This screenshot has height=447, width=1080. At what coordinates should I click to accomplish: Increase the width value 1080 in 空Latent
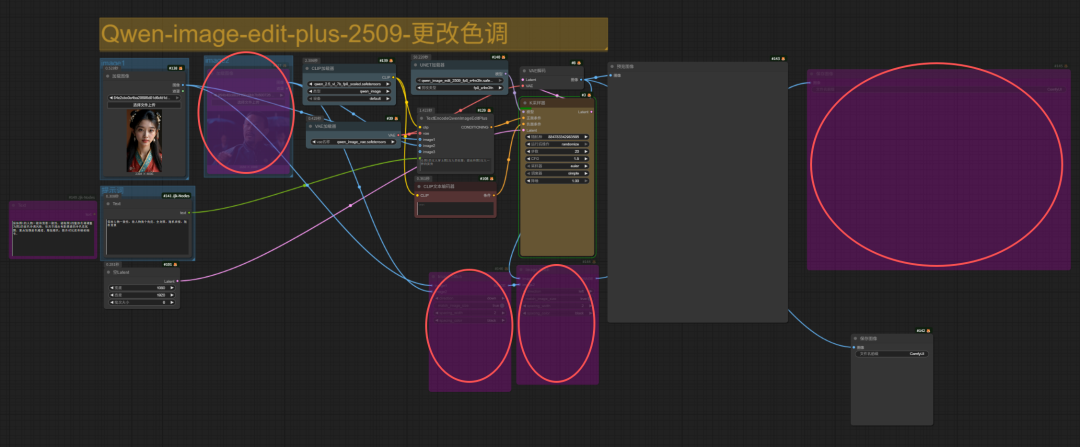[x=172, y=288]
